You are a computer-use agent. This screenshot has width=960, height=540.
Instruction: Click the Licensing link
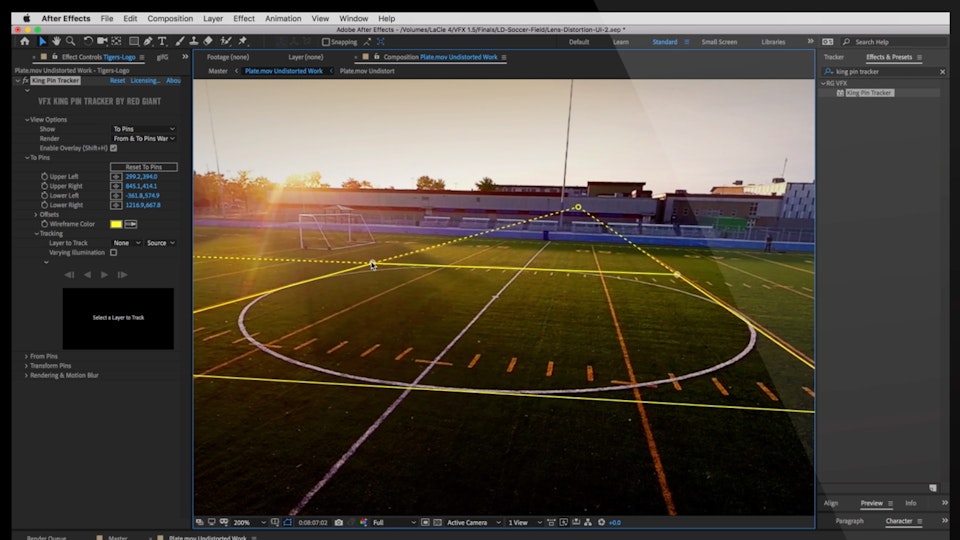(145, 80)
